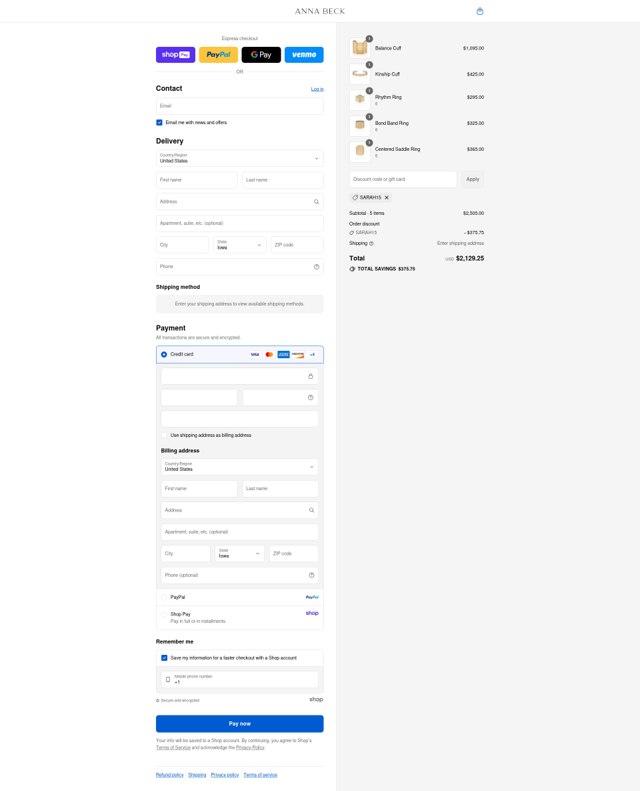The height and width of the screenshot is (791, 640).
Task: Click the Delivery City field
Action: 182,245
